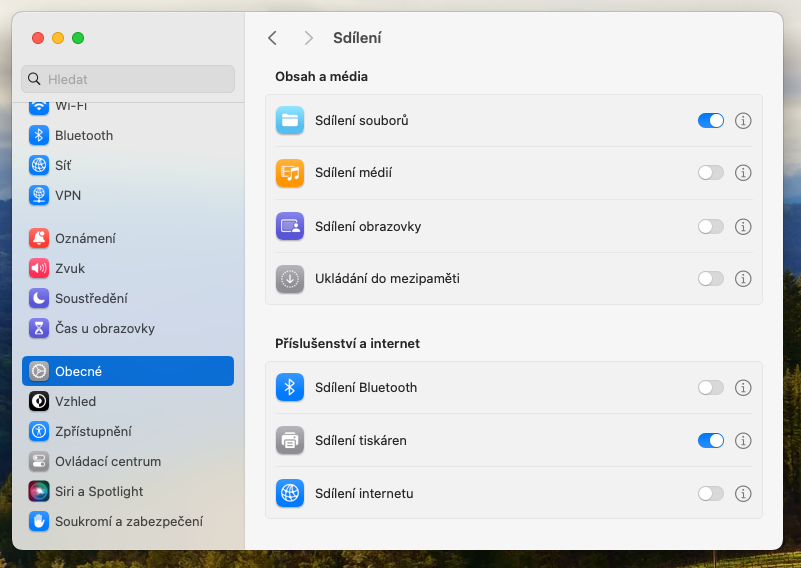801x568 pixels.
Task: Go back with the left chevron
Action: [272, 38]
